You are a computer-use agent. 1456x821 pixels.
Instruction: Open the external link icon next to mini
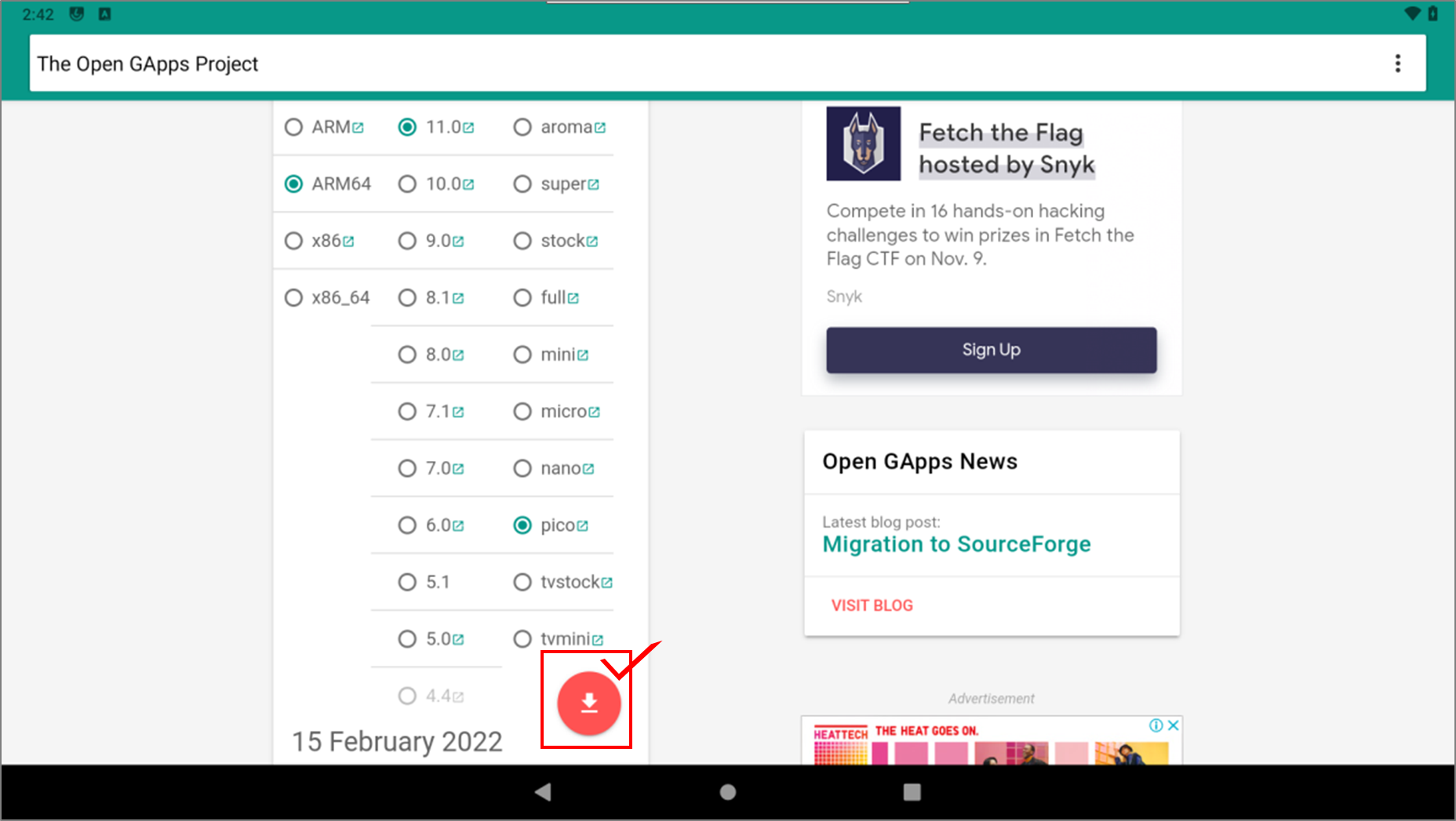tap(583, 355)
